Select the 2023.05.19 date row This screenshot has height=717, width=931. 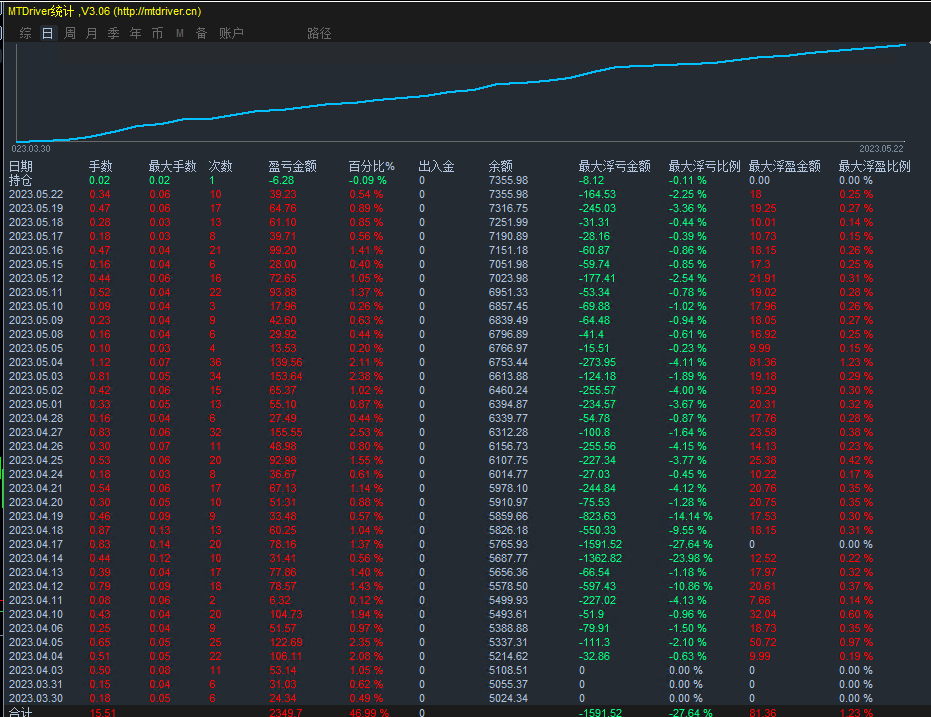coord(36,208)
